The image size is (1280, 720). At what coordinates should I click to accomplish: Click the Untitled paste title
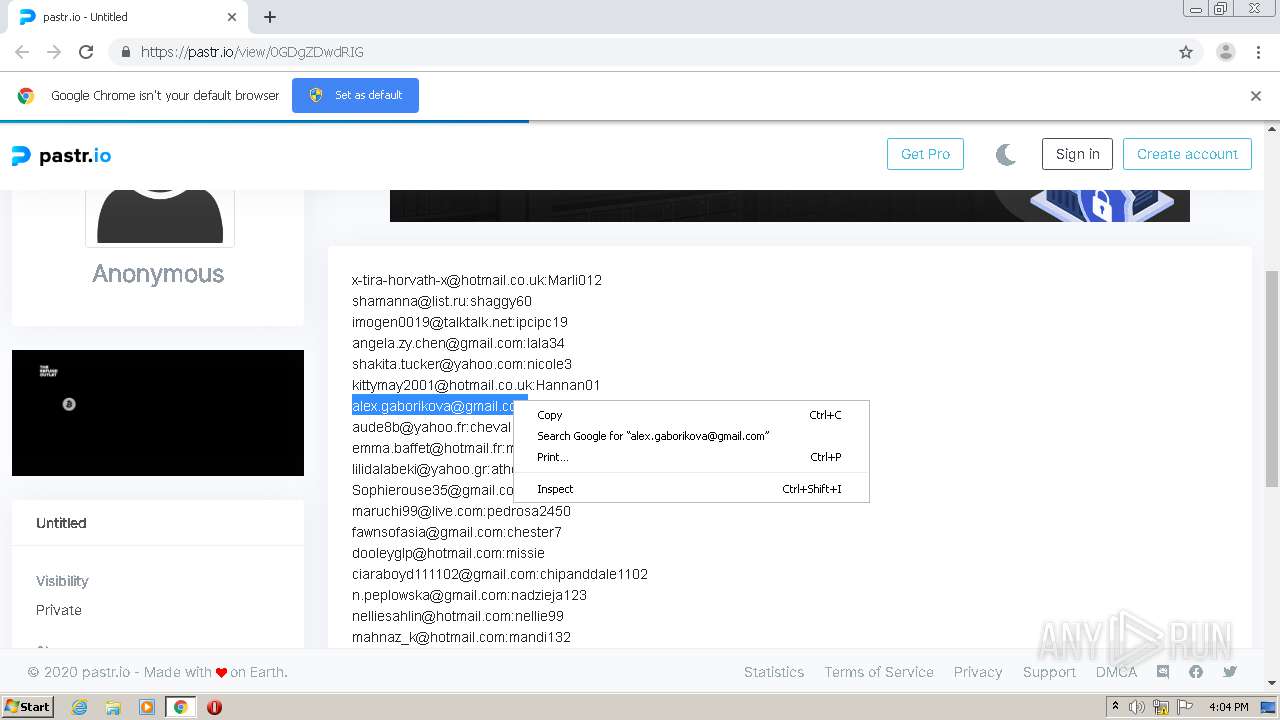pyautogui.click(x=61, y=523)
